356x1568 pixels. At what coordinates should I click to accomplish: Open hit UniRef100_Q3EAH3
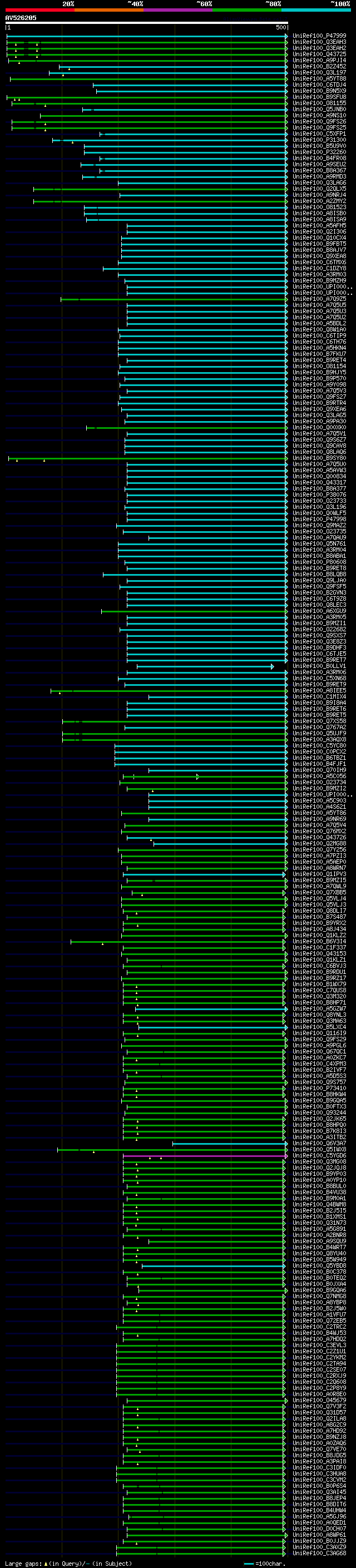click(319, 42)
